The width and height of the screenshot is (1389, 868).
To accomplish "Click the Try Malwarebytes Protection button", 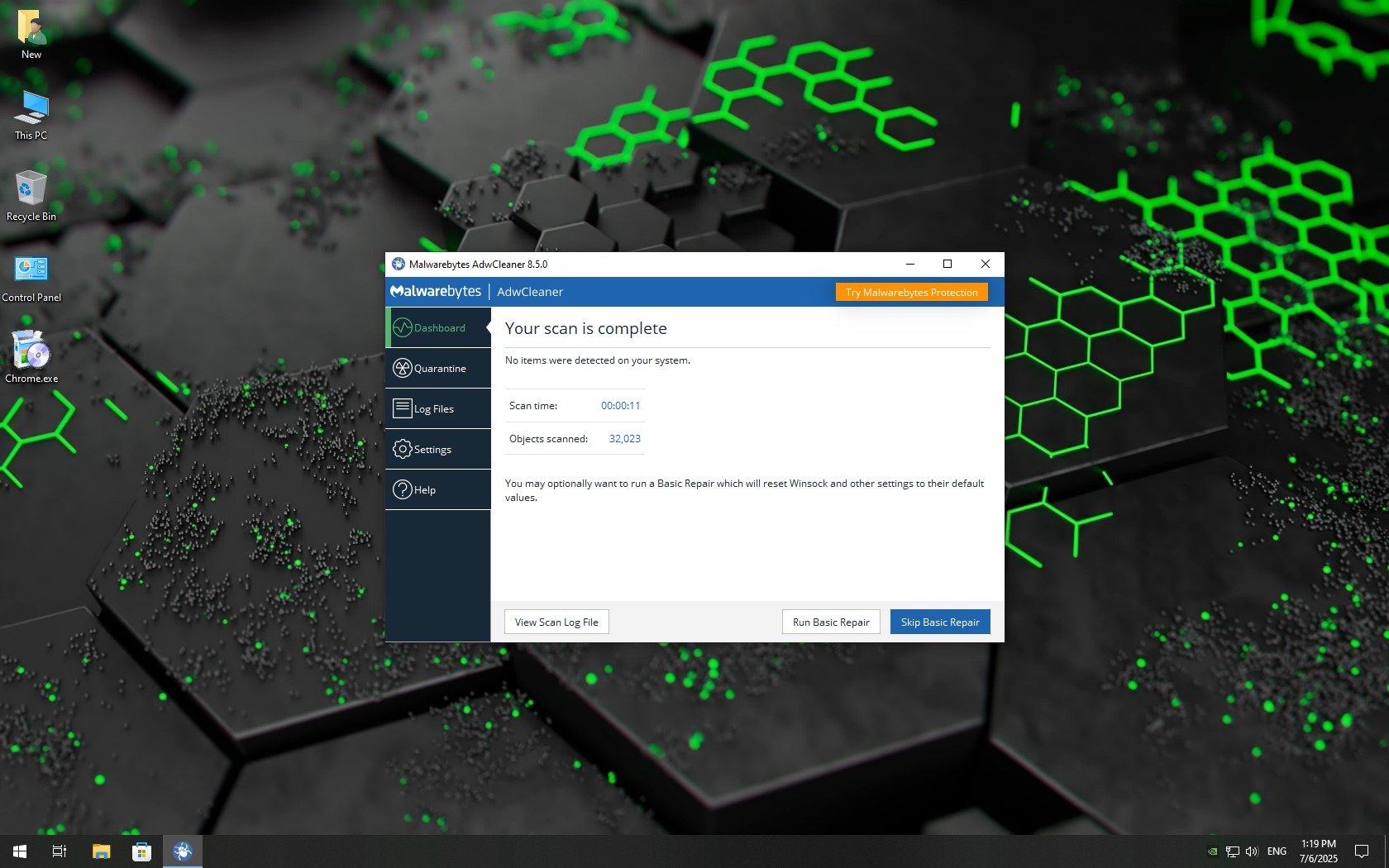I will click(911, 293).
